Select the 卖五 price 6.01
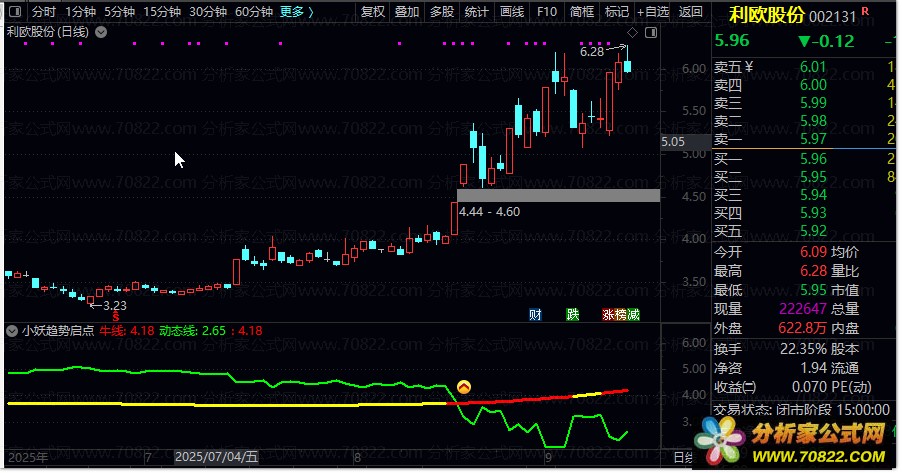This screenshot has width=902, height=473. click(x=813, y=67)
